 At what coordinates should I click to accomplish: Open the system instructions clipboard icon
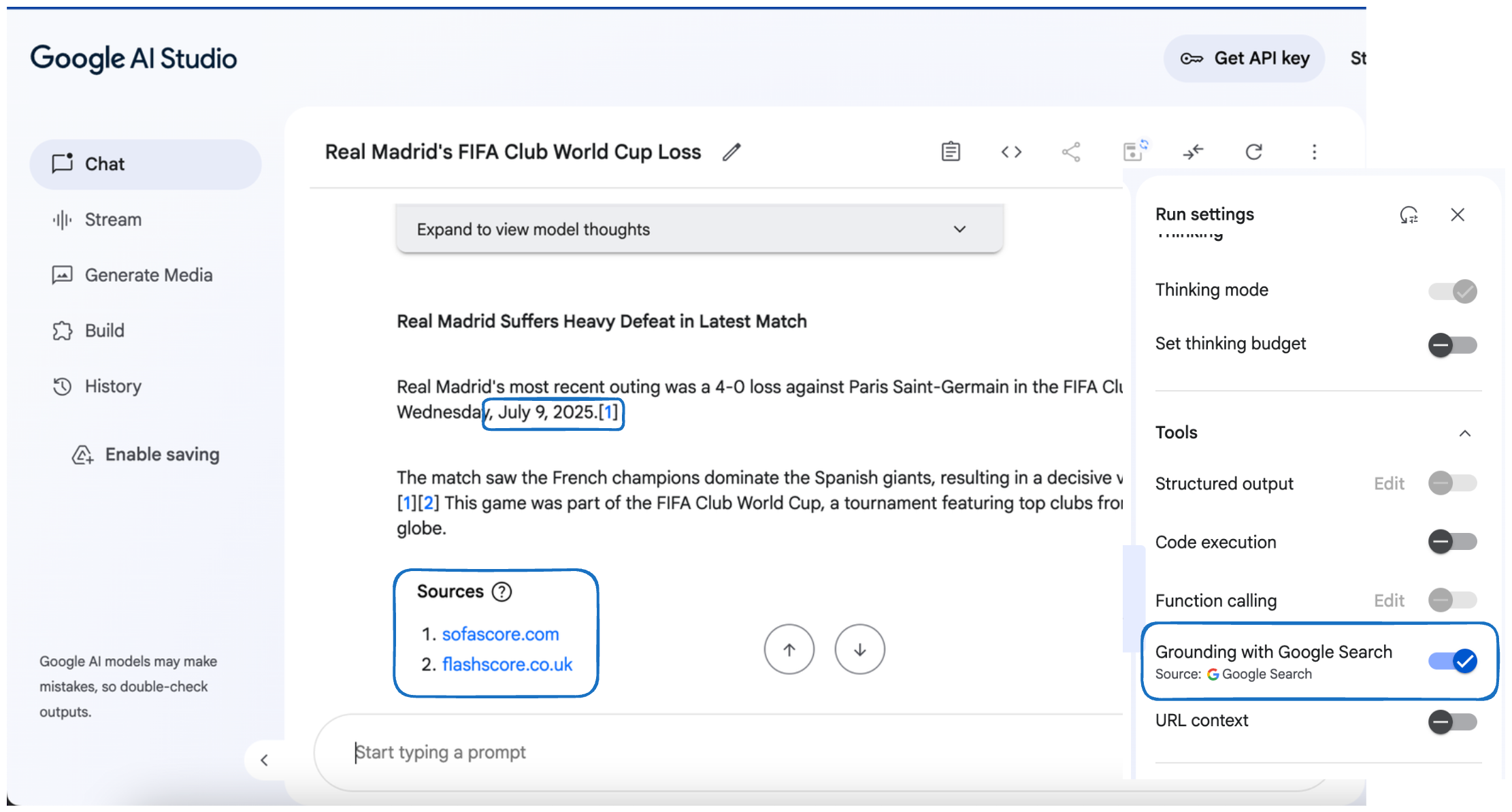point(951,152)
